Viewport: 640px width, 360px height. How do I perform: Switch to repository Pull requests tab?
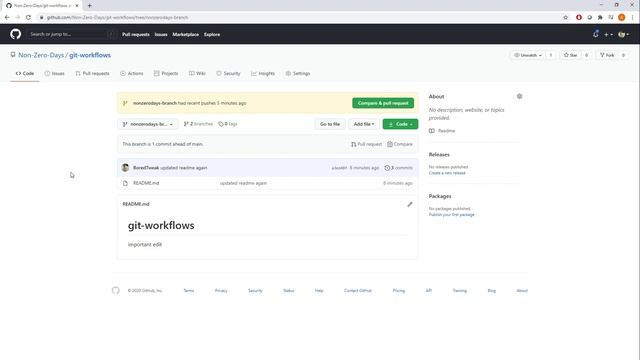pos(92,73)
